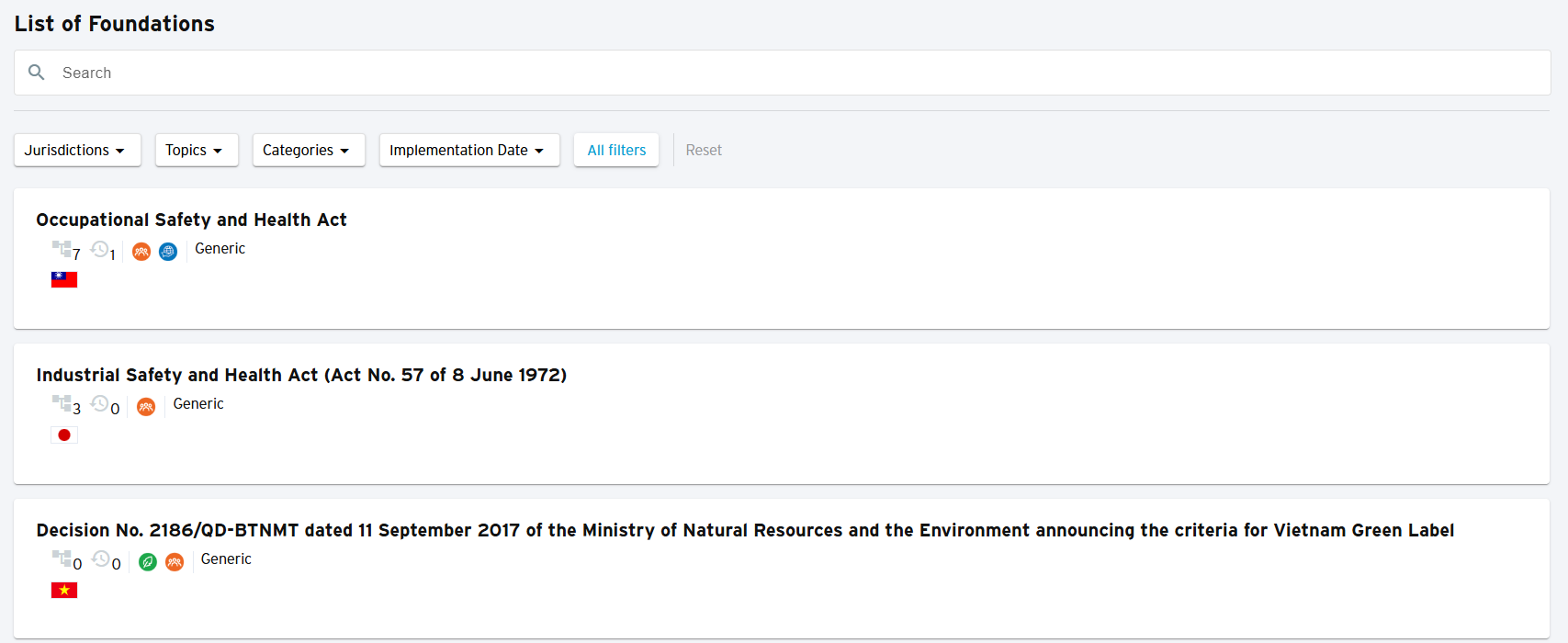Expand the Topics filter dropdown

pos(196,150)
